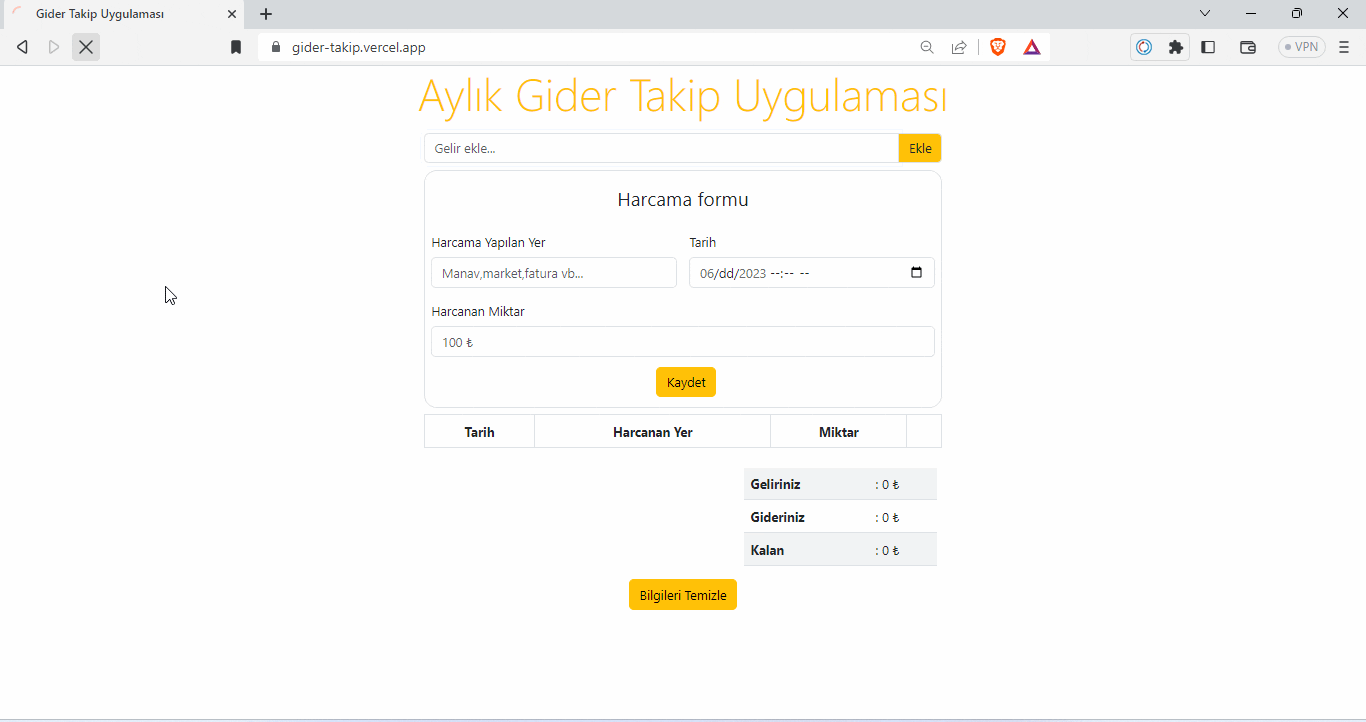Click the Harcanan Miktar amount field

coord(683,342)
